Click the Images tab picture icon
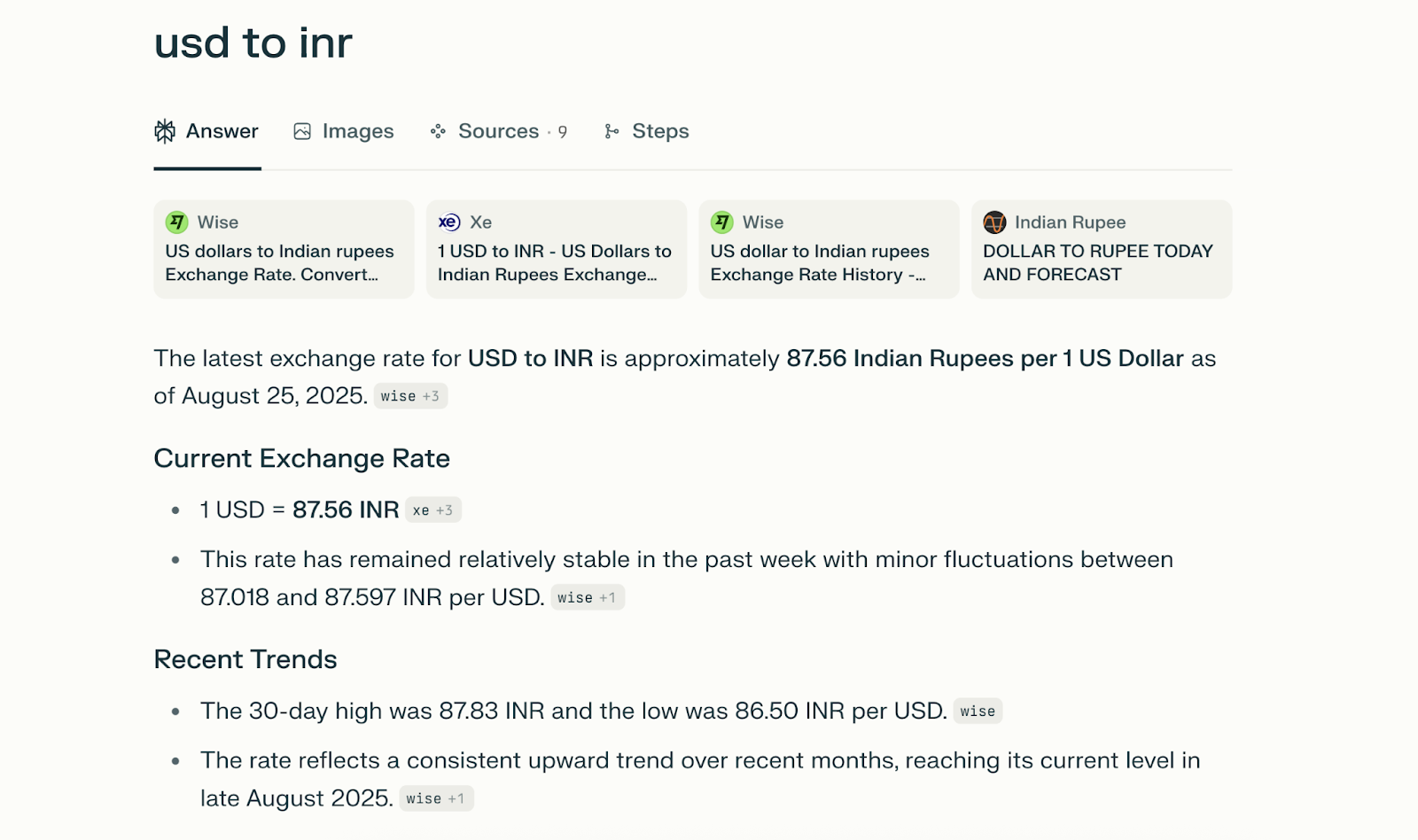This screenshot has height=840, width=1418. pos(302,131)
